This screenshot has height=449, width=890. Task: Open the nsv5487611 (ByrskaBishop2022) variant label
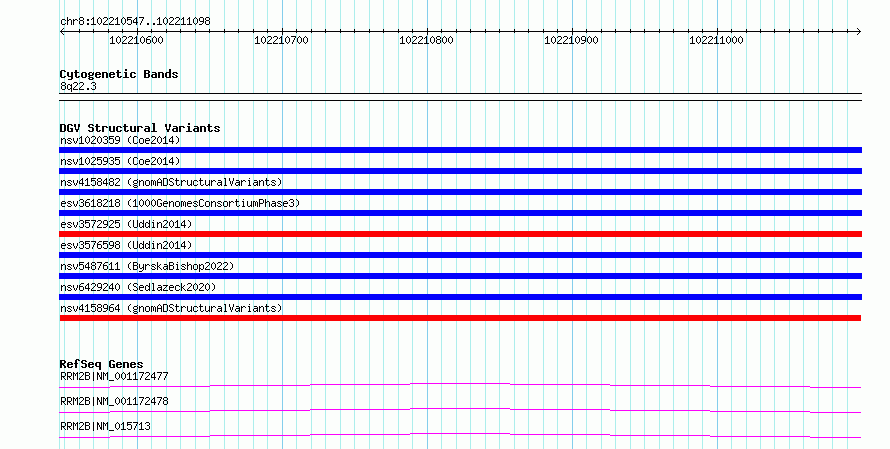pos(147,266)
